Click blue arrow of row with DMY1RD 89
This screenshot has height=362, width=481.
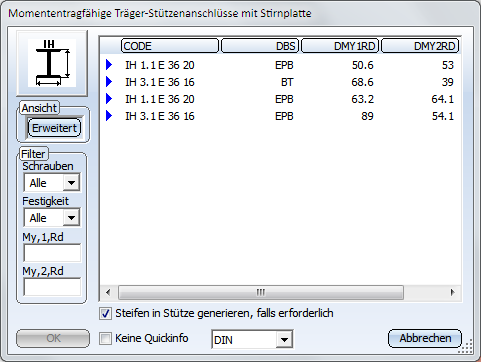pos(109,116)
